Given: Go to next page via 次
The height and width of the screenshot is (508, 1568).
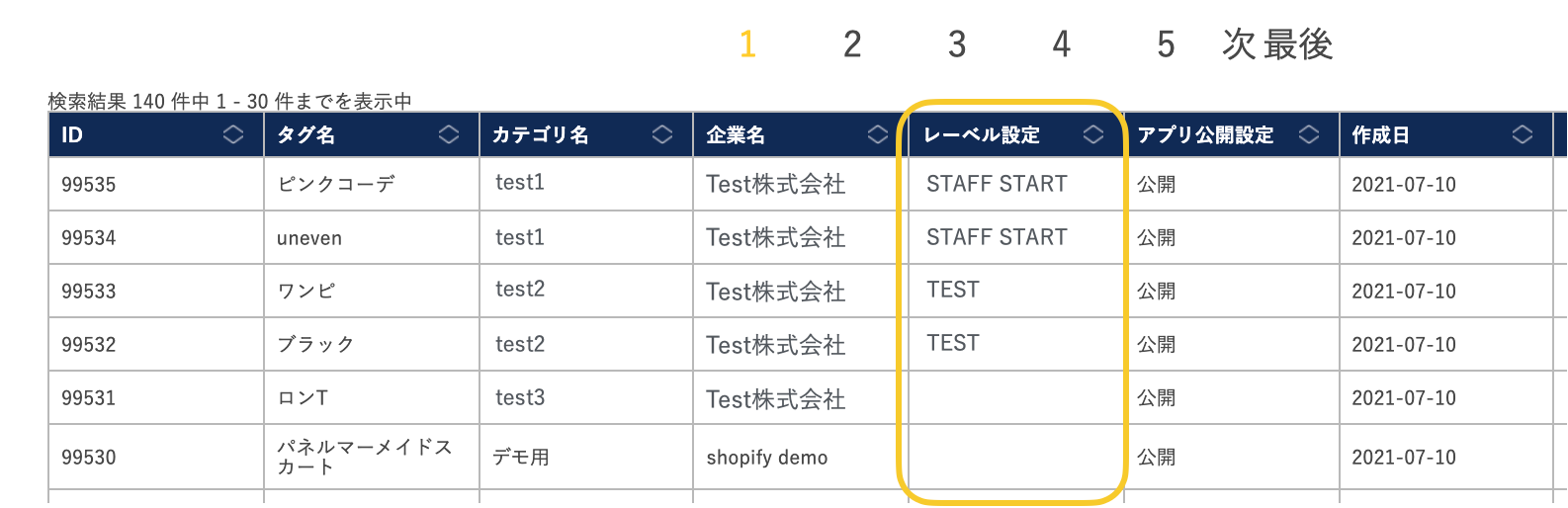Looking at the screenshot, I should coord(1239,44).
